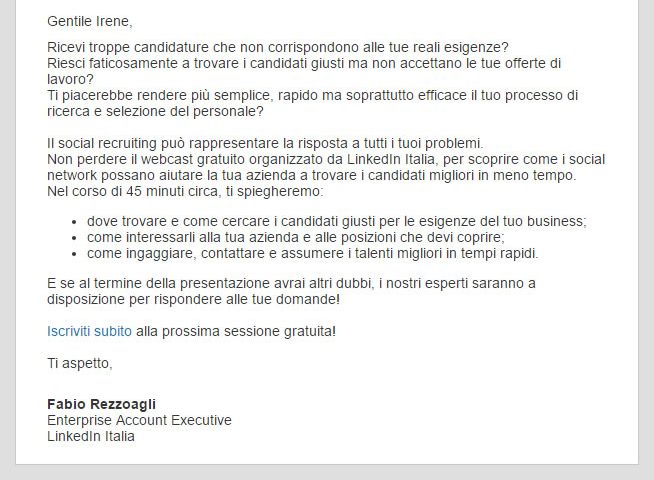This screenshot has width=654, height=480.
Task: Click the line "ricerca e selezione del personale?"
Action: pos(155,111)
